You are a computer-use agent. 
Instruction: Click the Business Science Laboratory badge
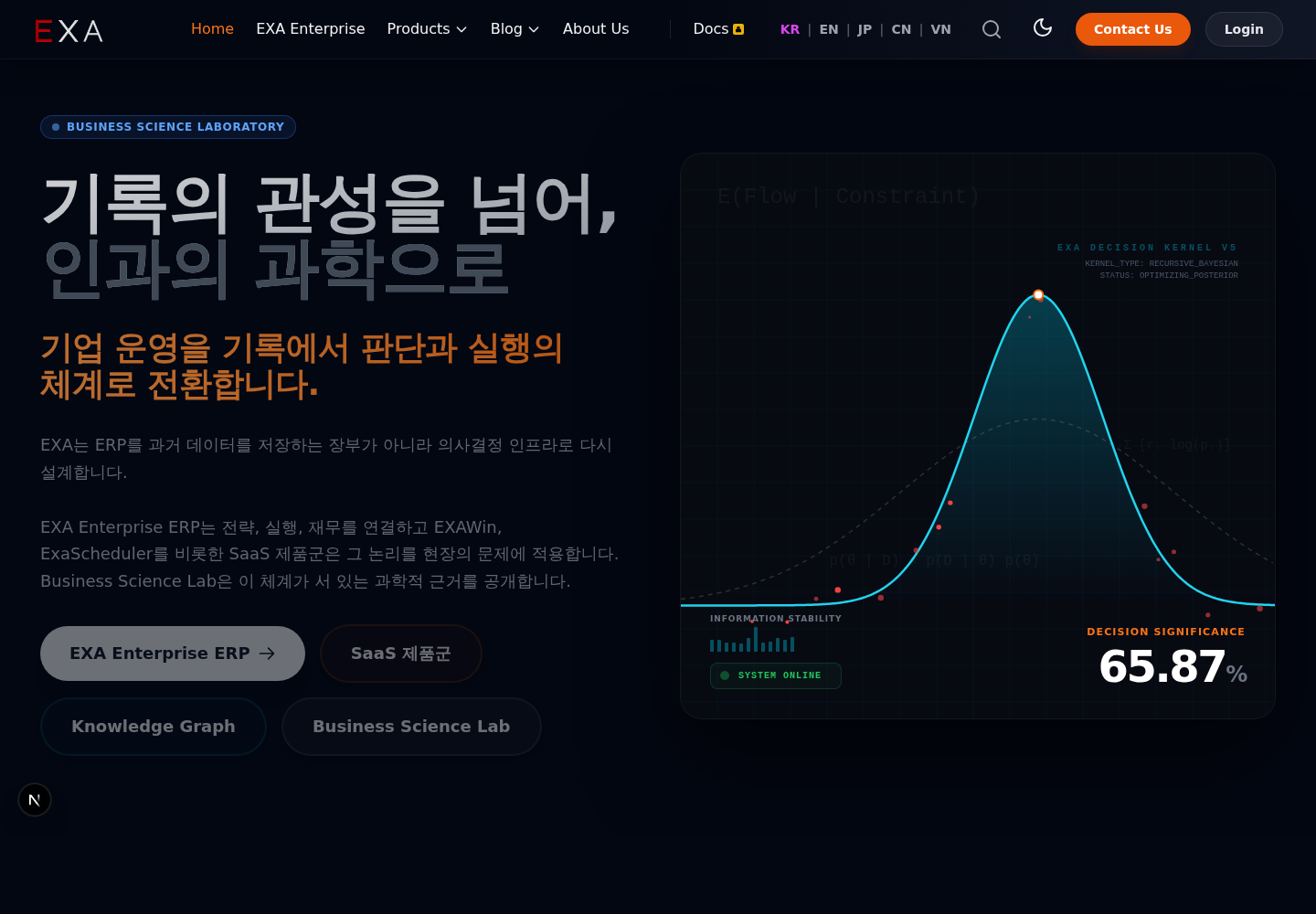[168, 127]
